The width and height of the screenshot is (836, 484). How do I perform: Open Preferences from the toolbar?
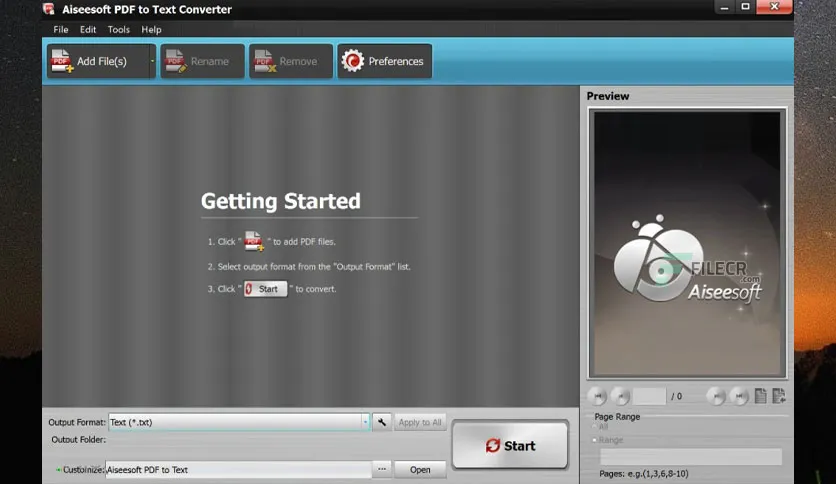pyautogui.click(x=384, y=61)
